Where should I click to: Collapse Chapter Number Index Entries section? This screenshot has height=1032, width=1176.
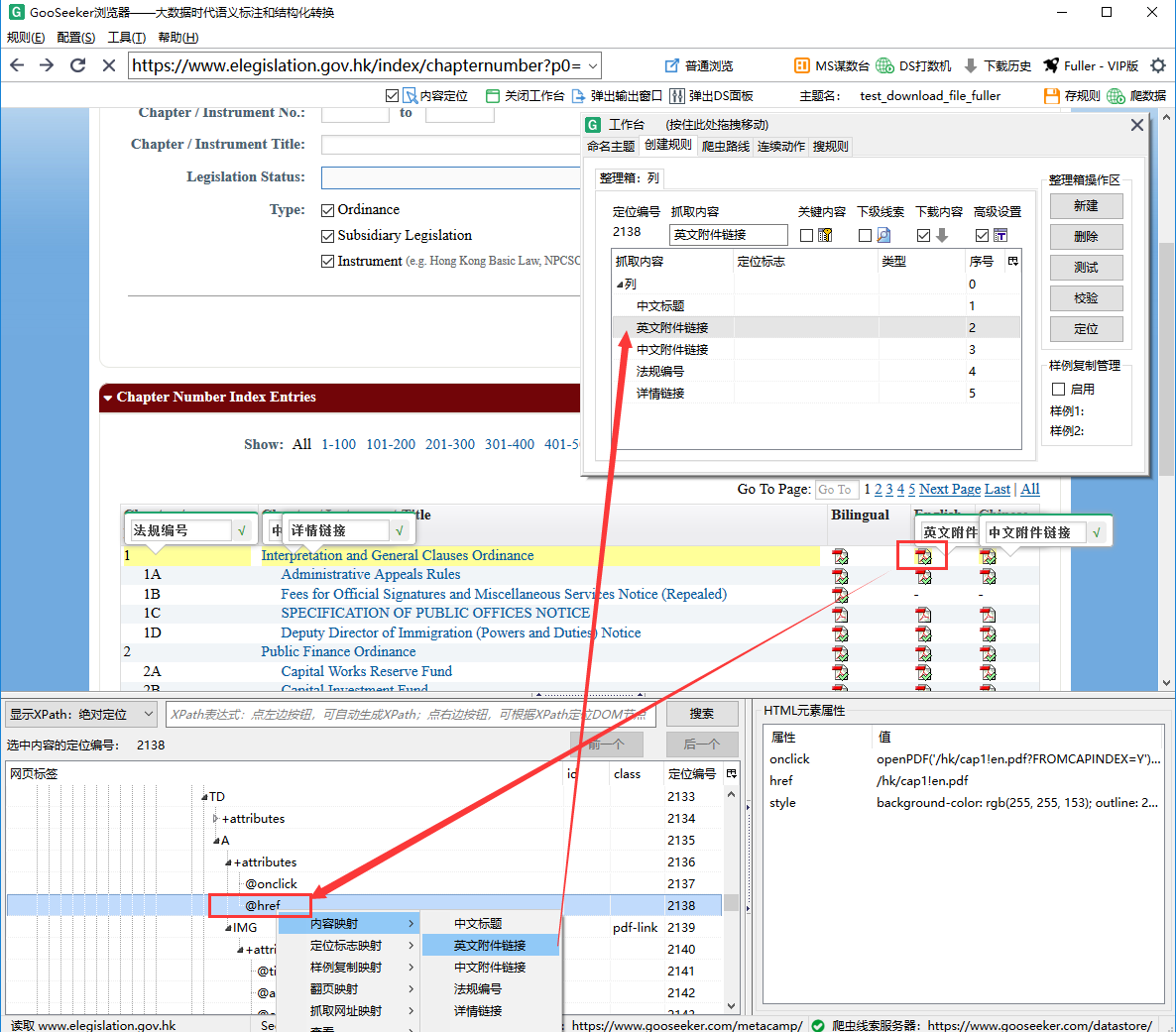pyautogui.click(x=108, y=398)
